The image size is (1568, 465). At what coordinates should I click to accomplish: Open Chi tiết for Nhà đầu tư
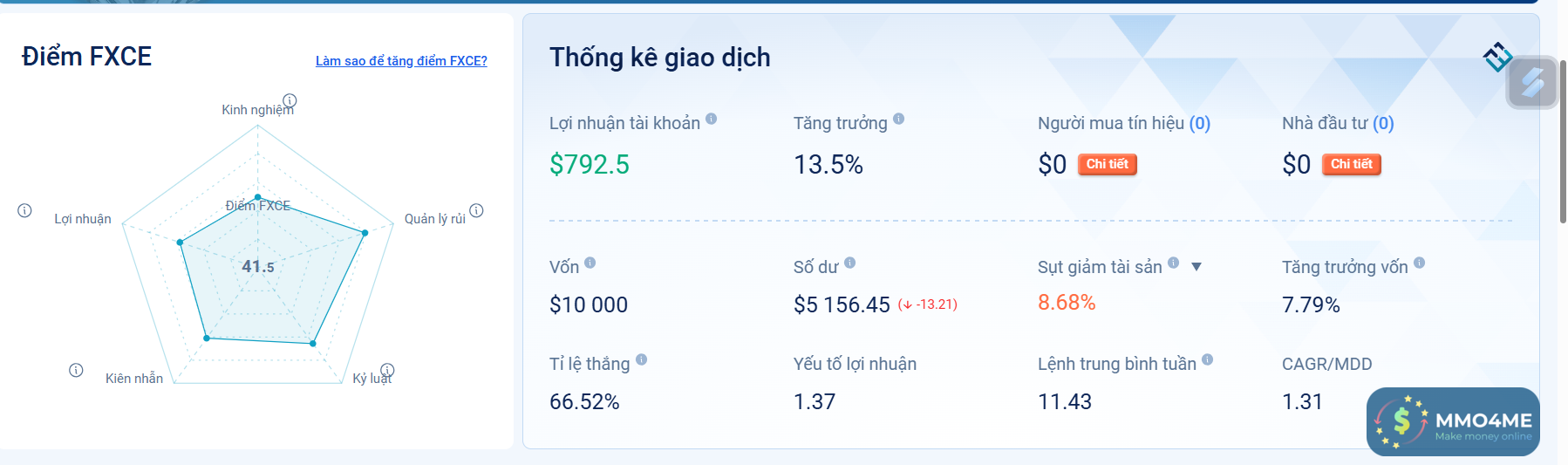[1351, 164]
